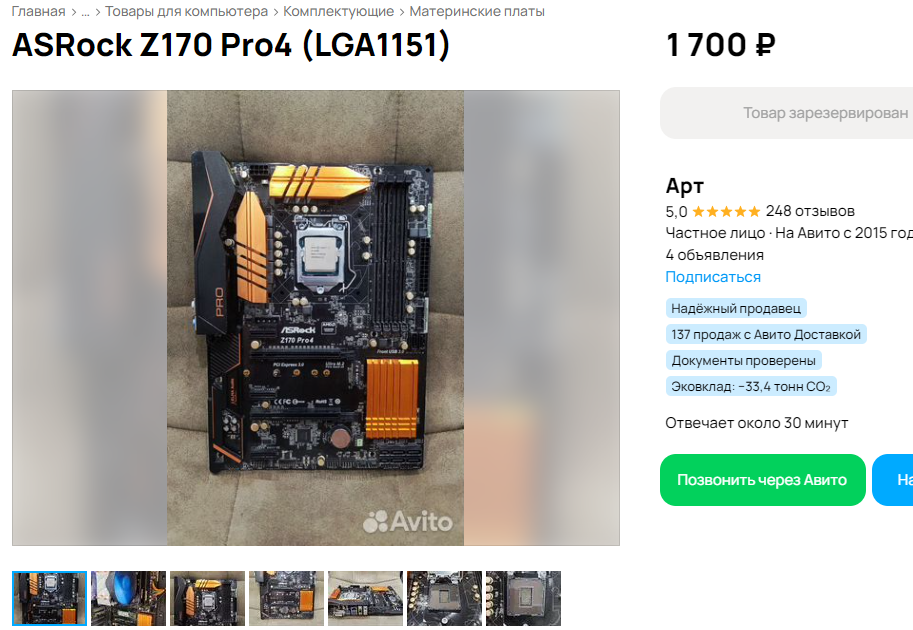
Task: Go to Комплектующие category breadcrumb
Action: (x=338, y=12)
